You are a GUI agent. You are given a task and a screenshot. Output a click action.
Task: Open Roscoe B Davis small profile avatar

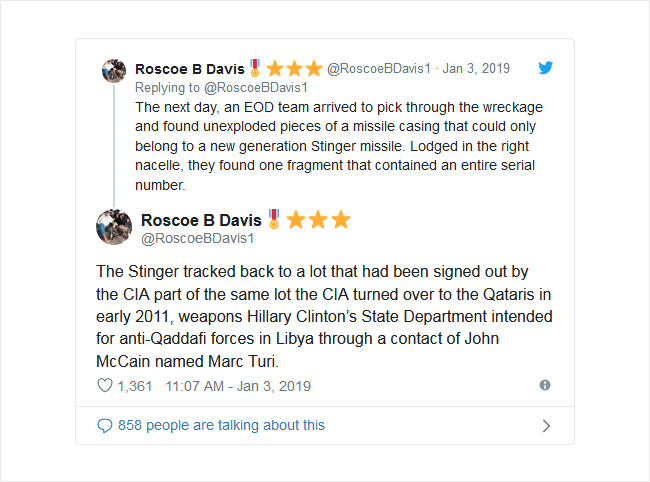114,71
